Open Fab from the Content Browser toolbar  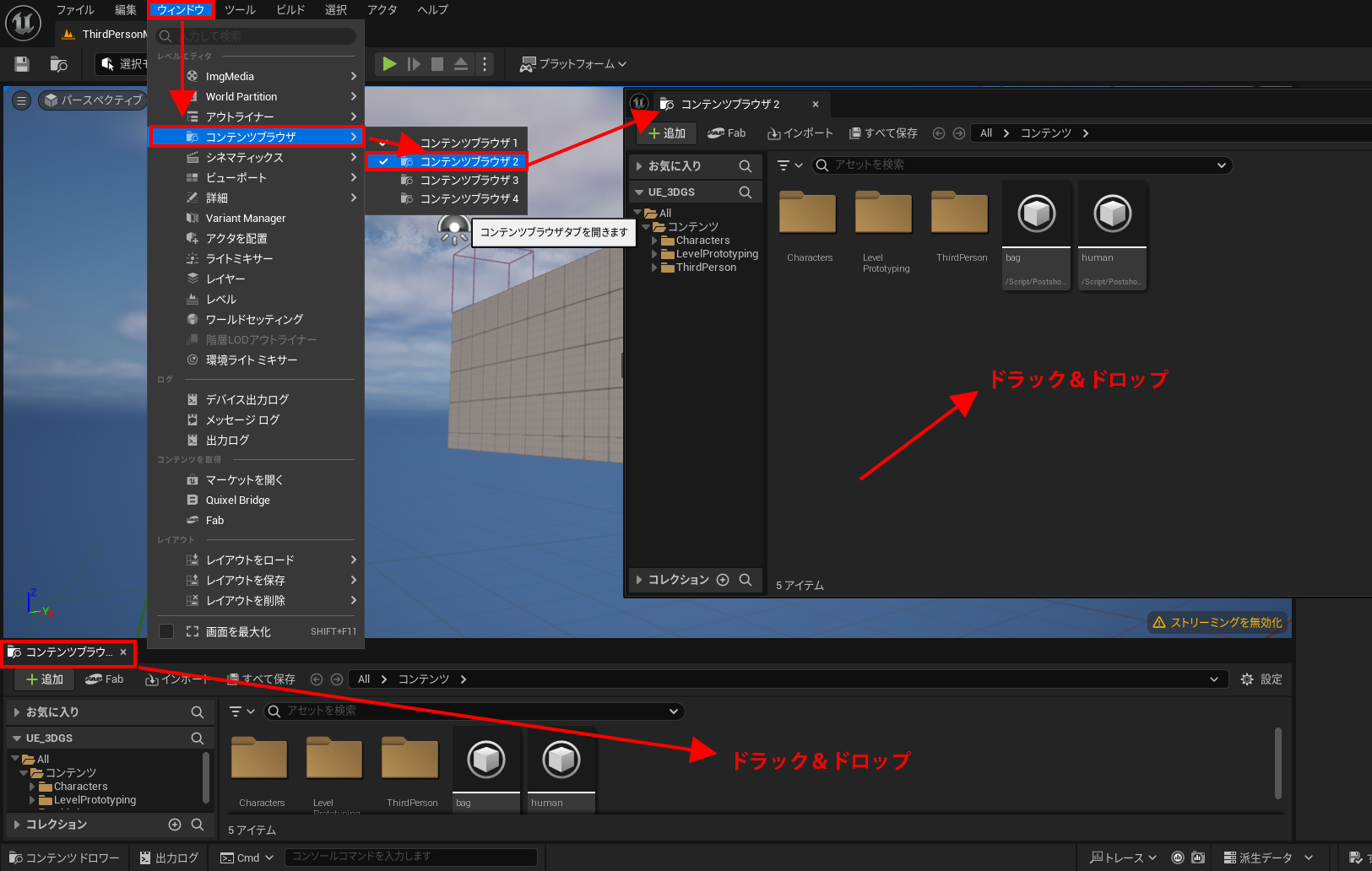pyautogui.click(x=105, y=679)
